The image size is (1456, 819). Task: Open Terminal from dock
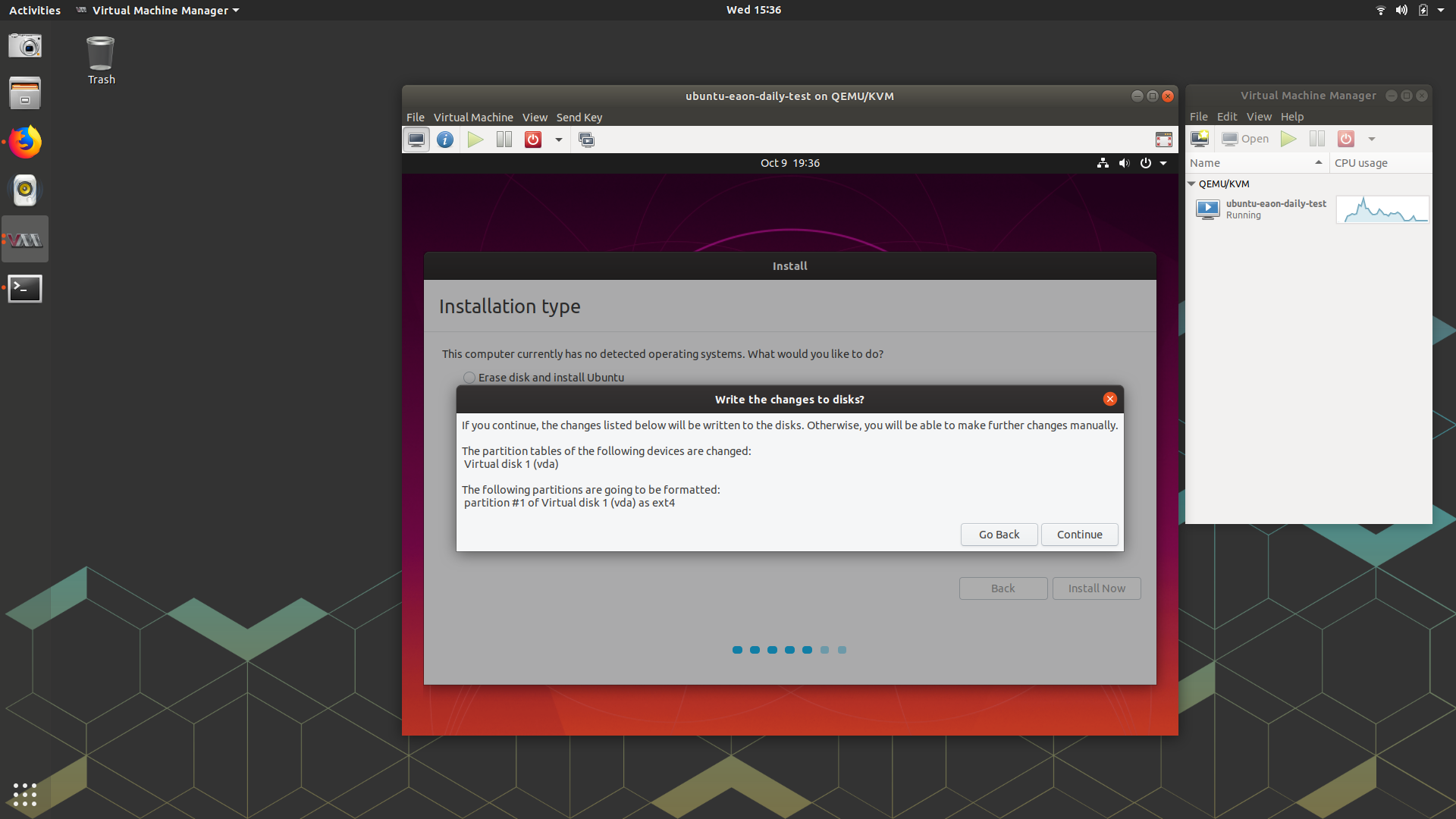[25, 288]
